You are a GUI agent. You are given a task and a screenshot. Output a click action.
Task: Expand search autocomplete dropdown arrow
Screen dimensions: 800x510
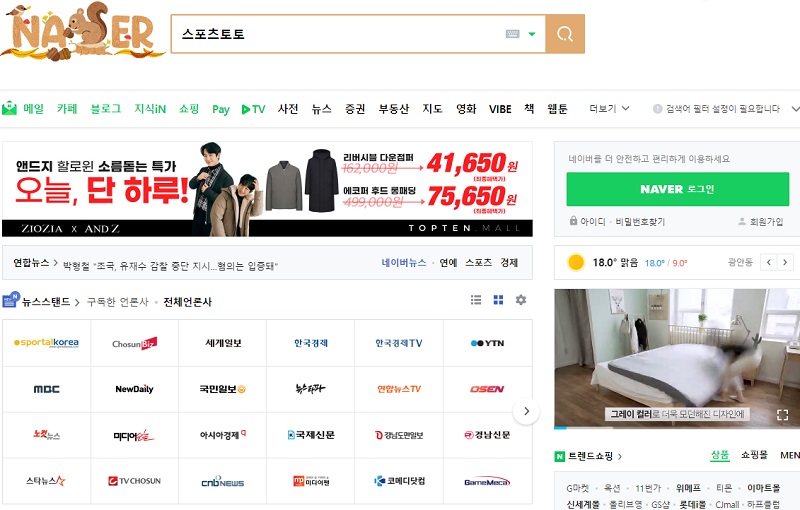click(532, 34)
